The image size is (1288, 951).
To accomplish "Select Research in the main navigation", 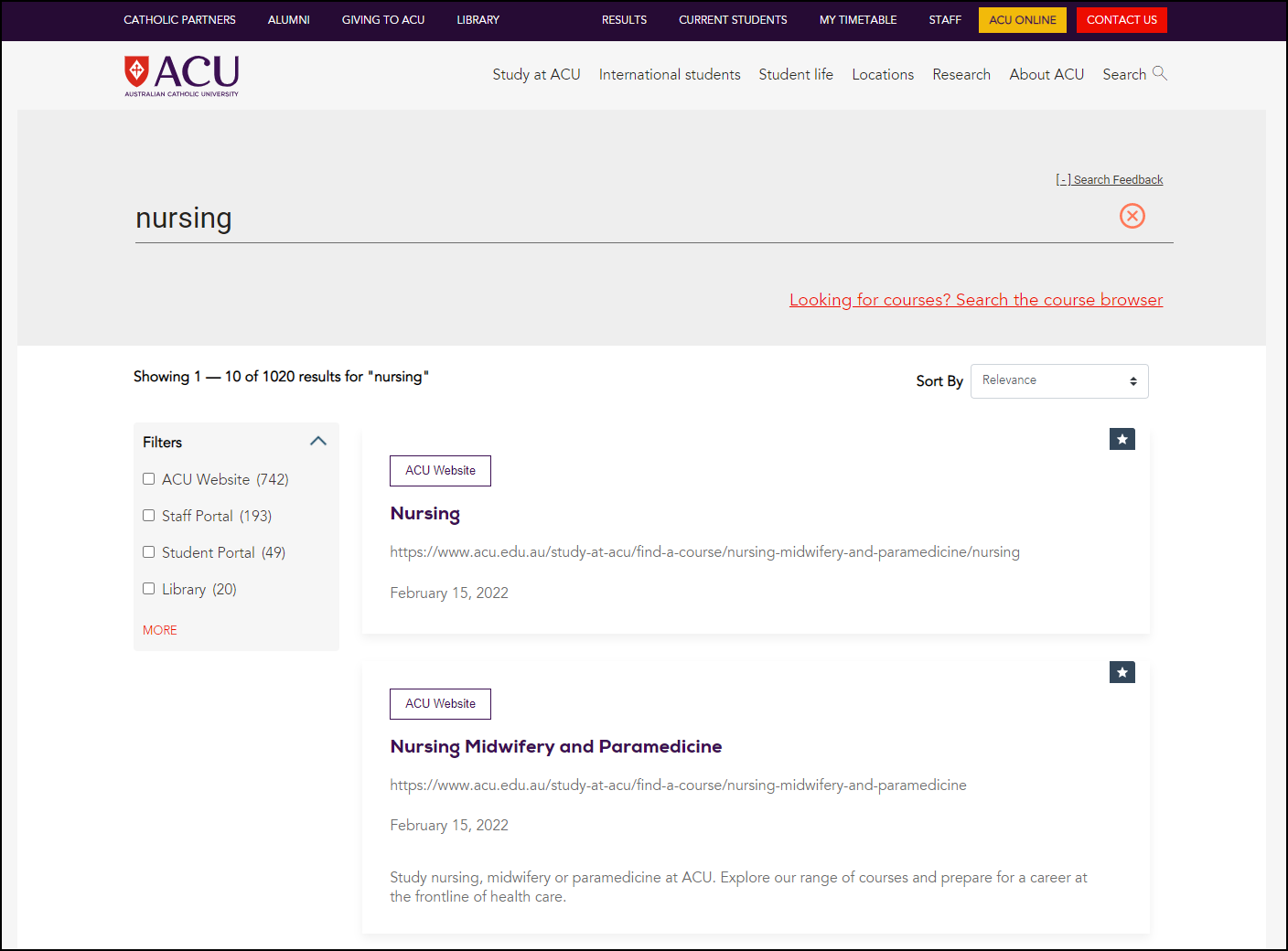I will 961,74.
